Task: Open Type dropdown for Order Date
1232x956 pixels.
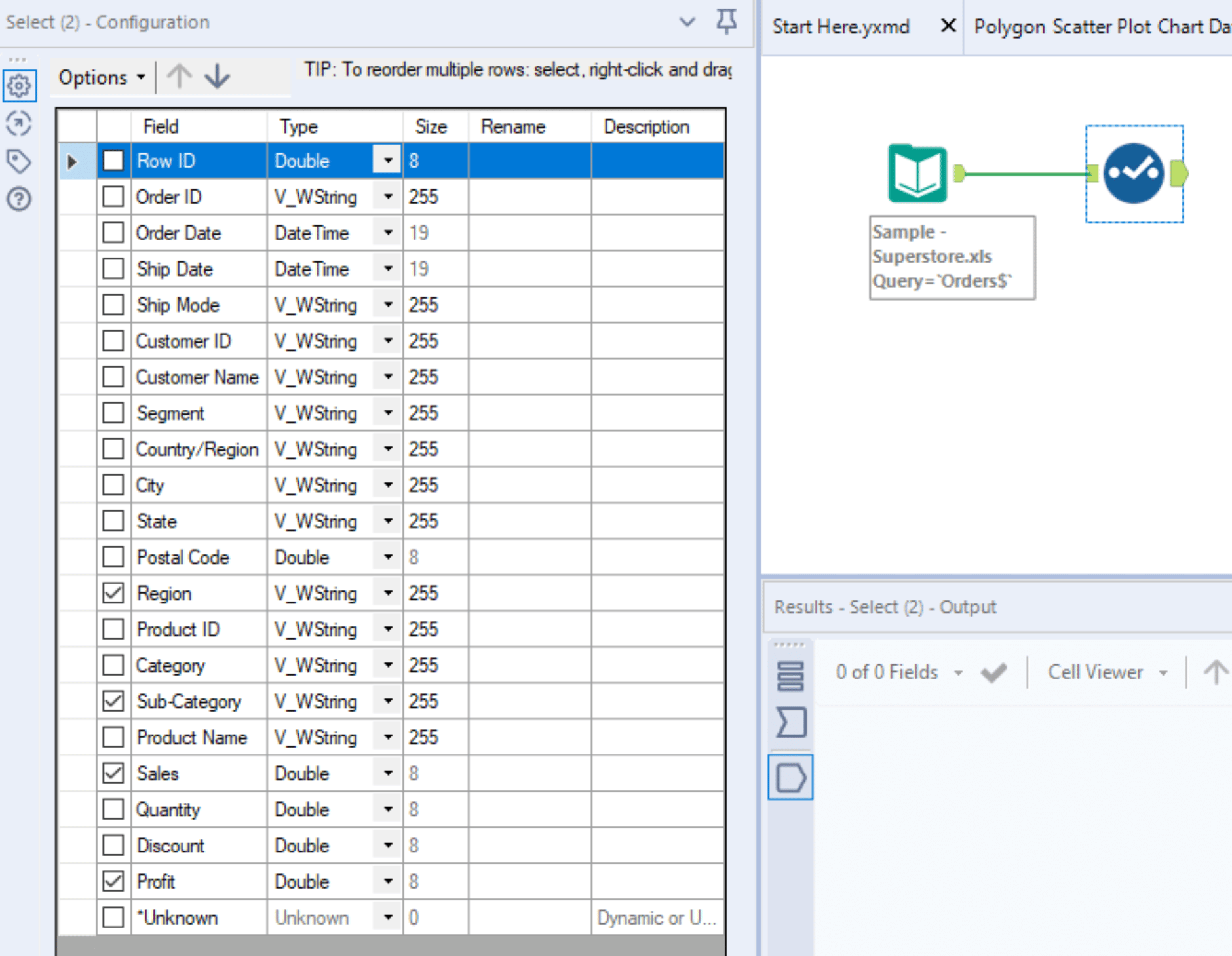Action: pyautogui.click(x=388, y=233)
